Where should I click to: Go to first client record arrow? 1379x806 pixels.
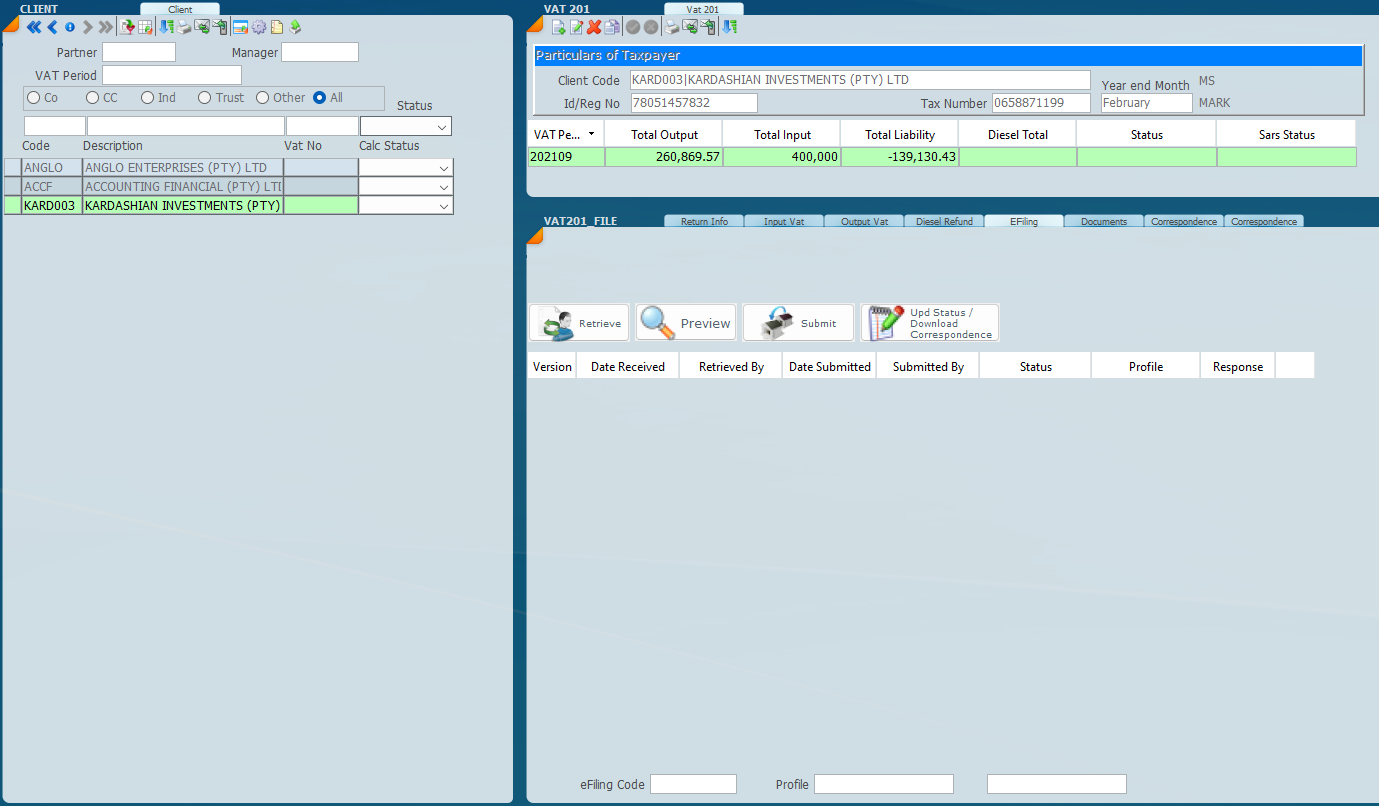[34, 27]
